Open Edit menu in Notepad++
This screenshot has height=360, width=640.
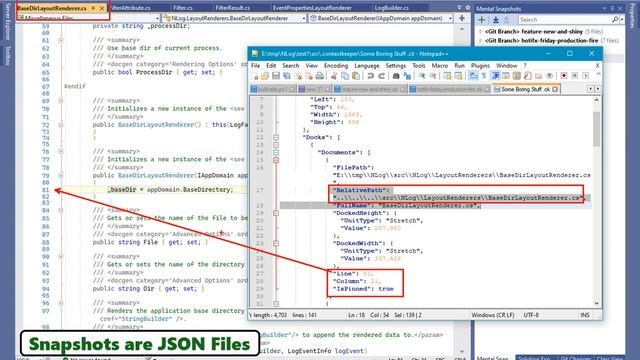coord(271,65)
